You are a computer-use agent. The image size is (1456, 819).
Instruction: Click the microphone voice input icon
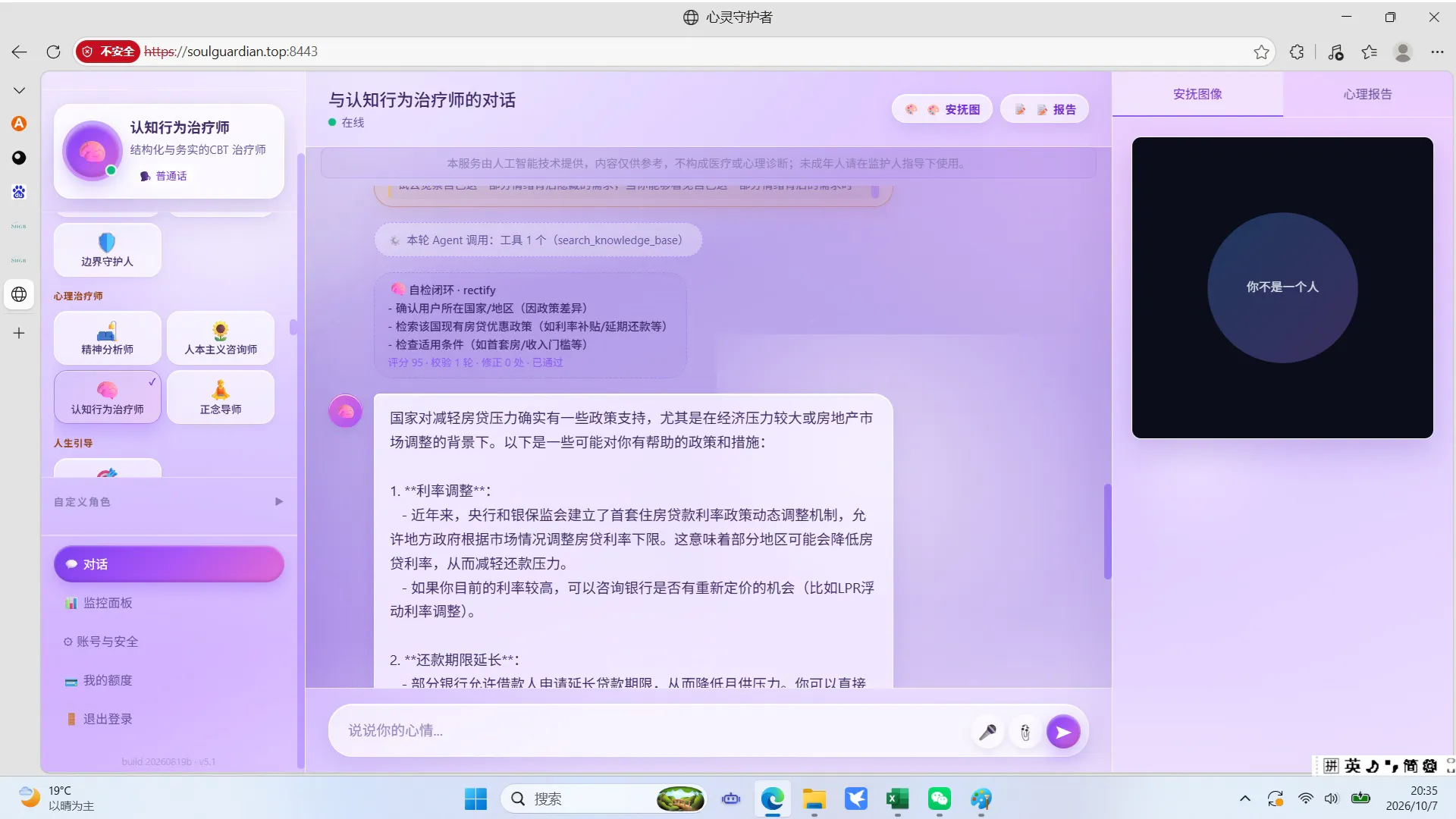[987, 732]
